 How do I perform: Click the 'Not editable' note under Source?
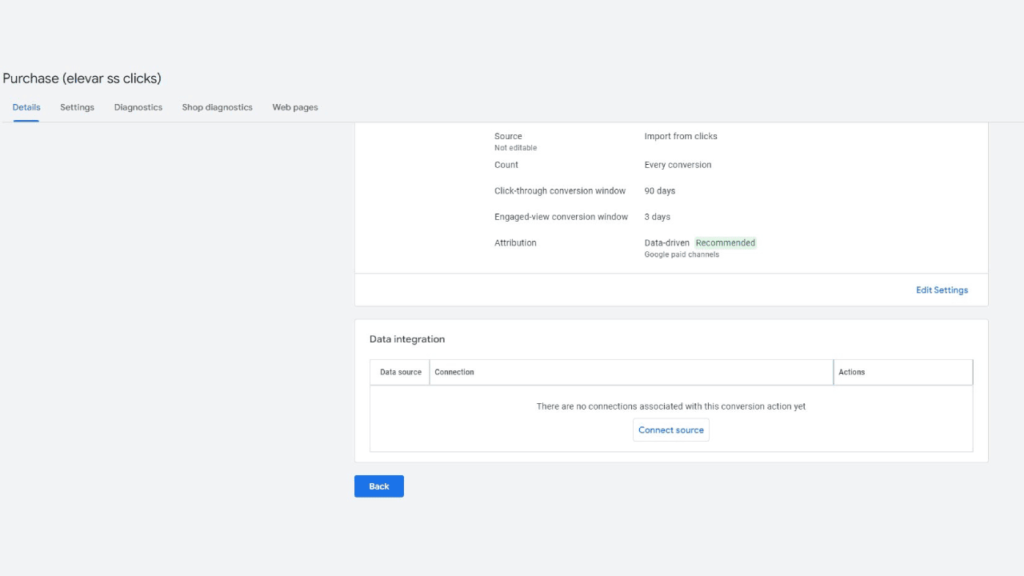coord(515,148)
